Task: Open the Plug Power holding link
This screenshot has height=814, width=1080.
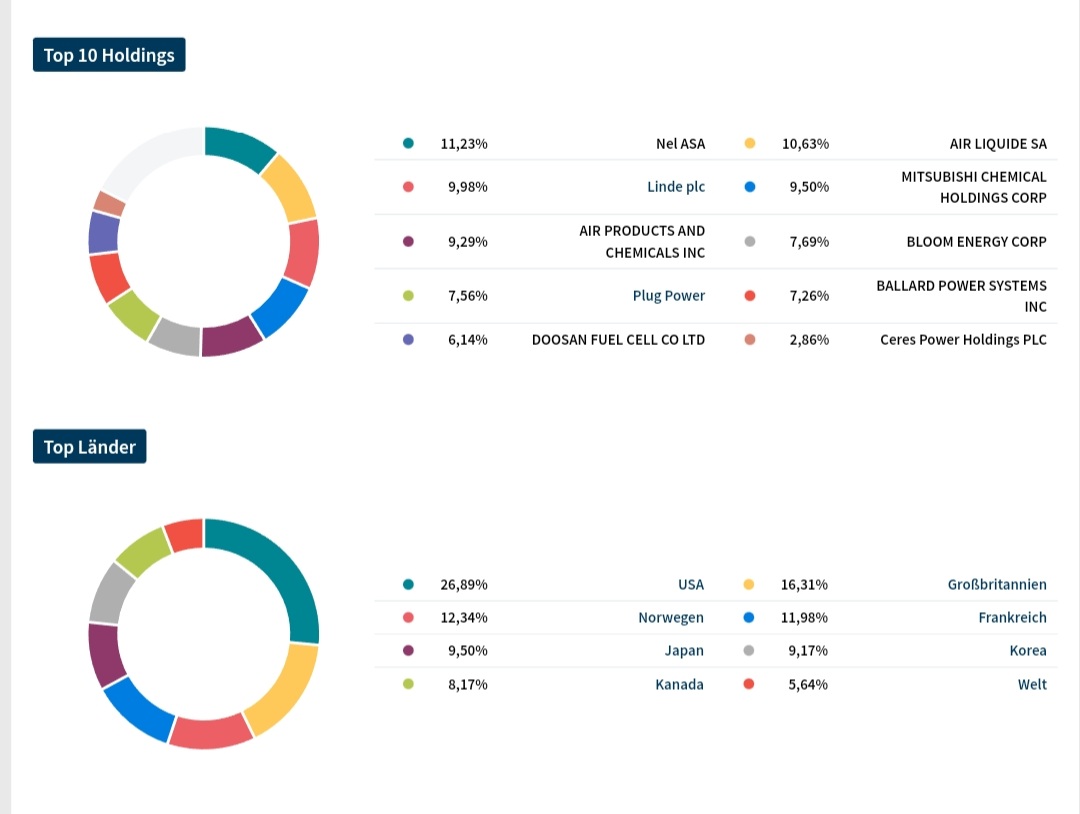Action: coord(668,296)
